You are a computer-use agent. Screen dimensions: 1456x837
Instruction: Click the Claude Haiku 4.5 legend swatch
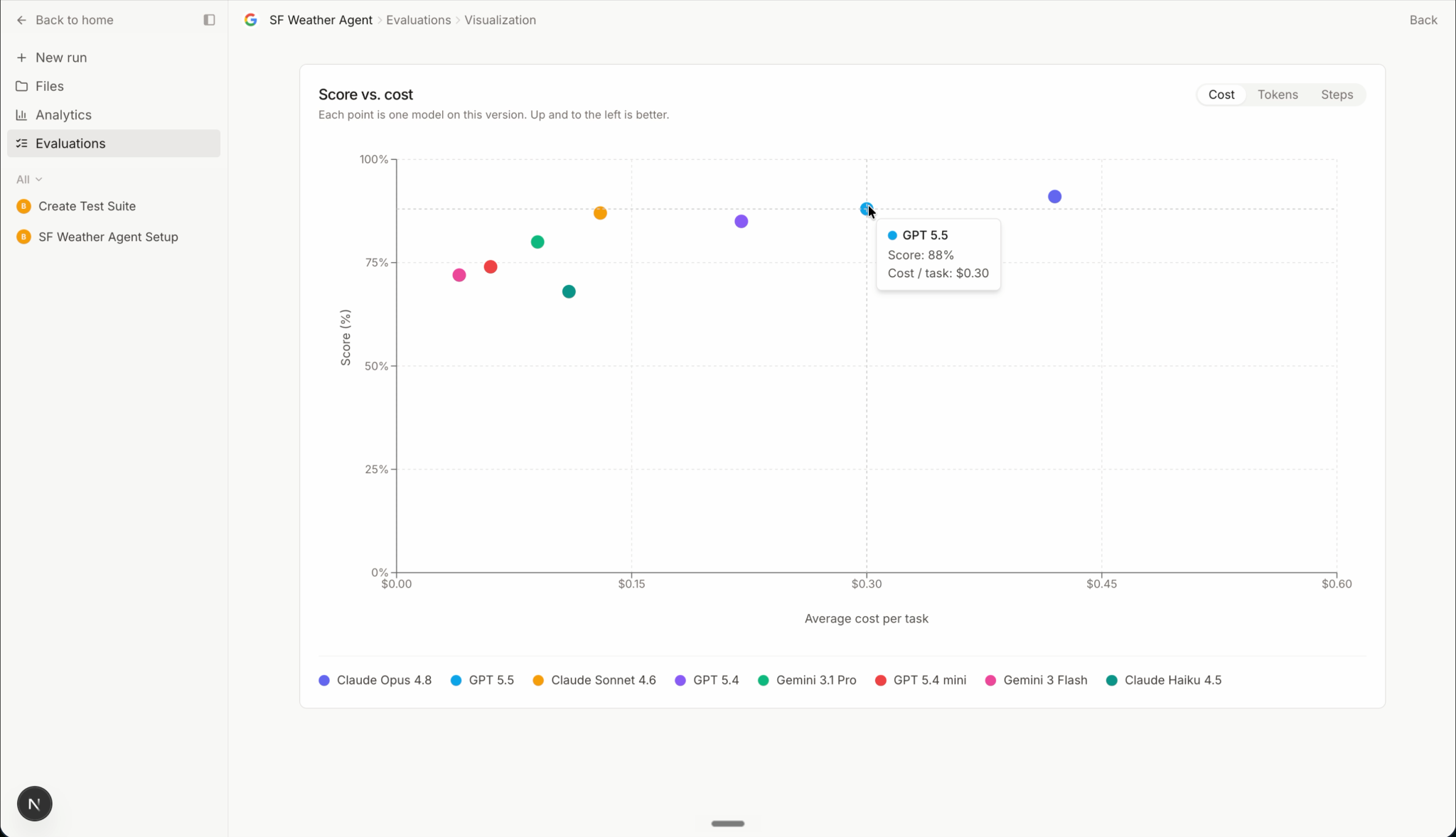tap(1112, 680)
